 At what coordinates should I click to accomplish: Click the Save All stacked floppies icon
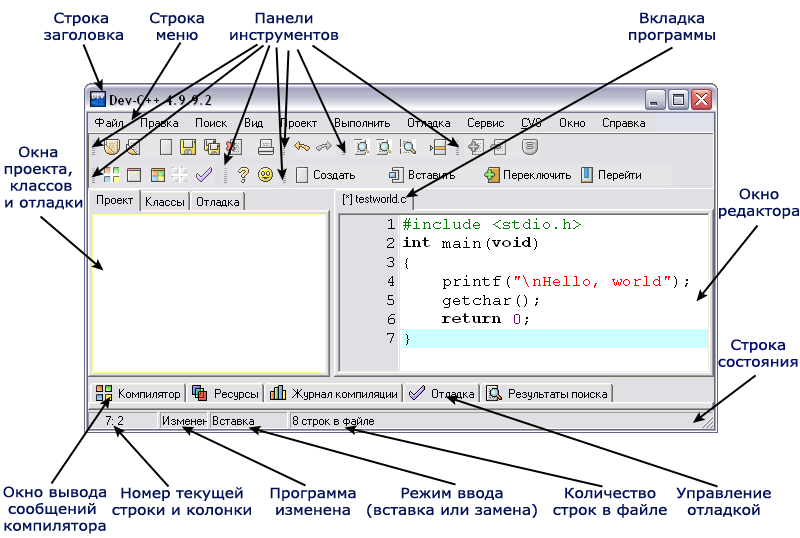point(211,147)
